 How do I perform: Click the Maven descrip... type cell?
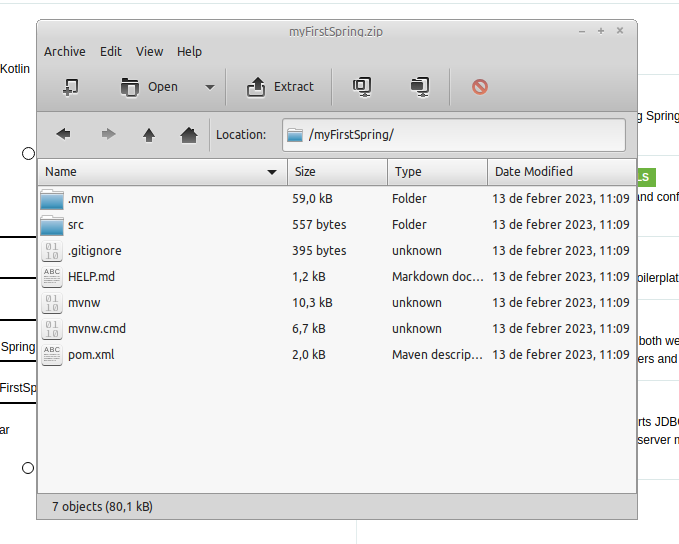[437, 355]
